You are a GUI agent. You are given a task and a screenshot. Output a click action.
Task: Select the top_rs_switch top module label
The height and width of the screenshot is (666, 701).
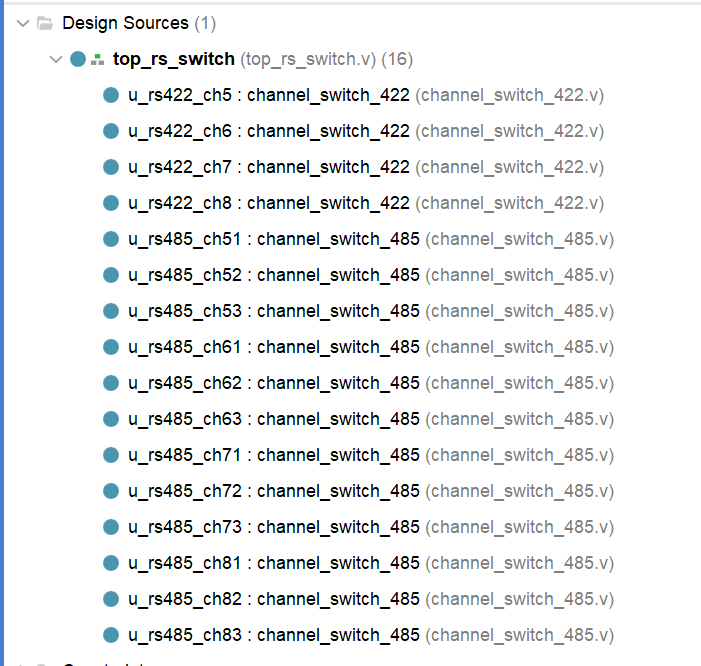(x=173, y=59)
